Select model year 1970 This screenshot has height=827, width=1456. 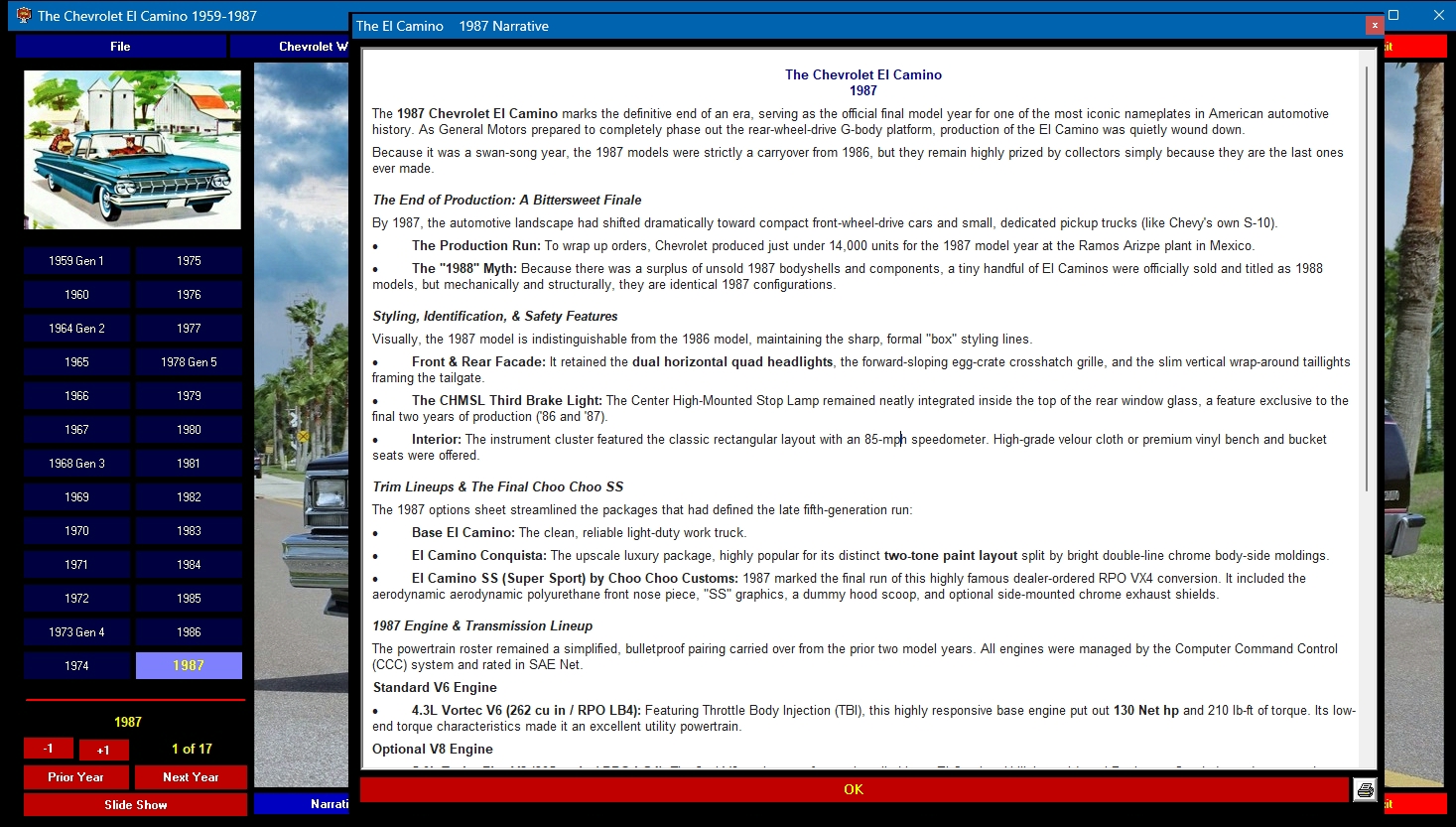(76, 531)
